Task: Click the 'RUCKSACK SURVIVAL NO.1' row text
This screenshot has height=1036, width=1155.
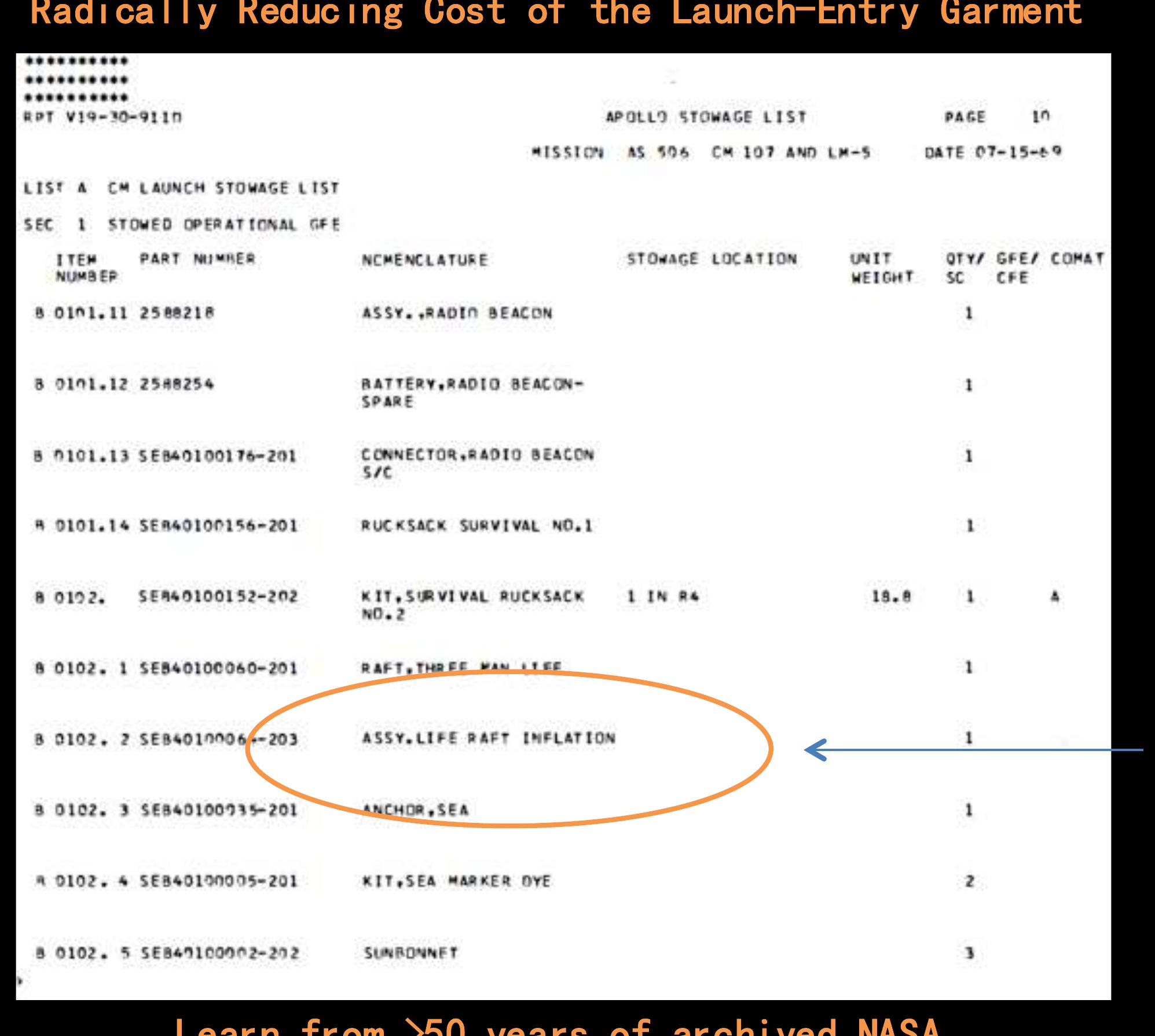Action: tap(477, 526)
